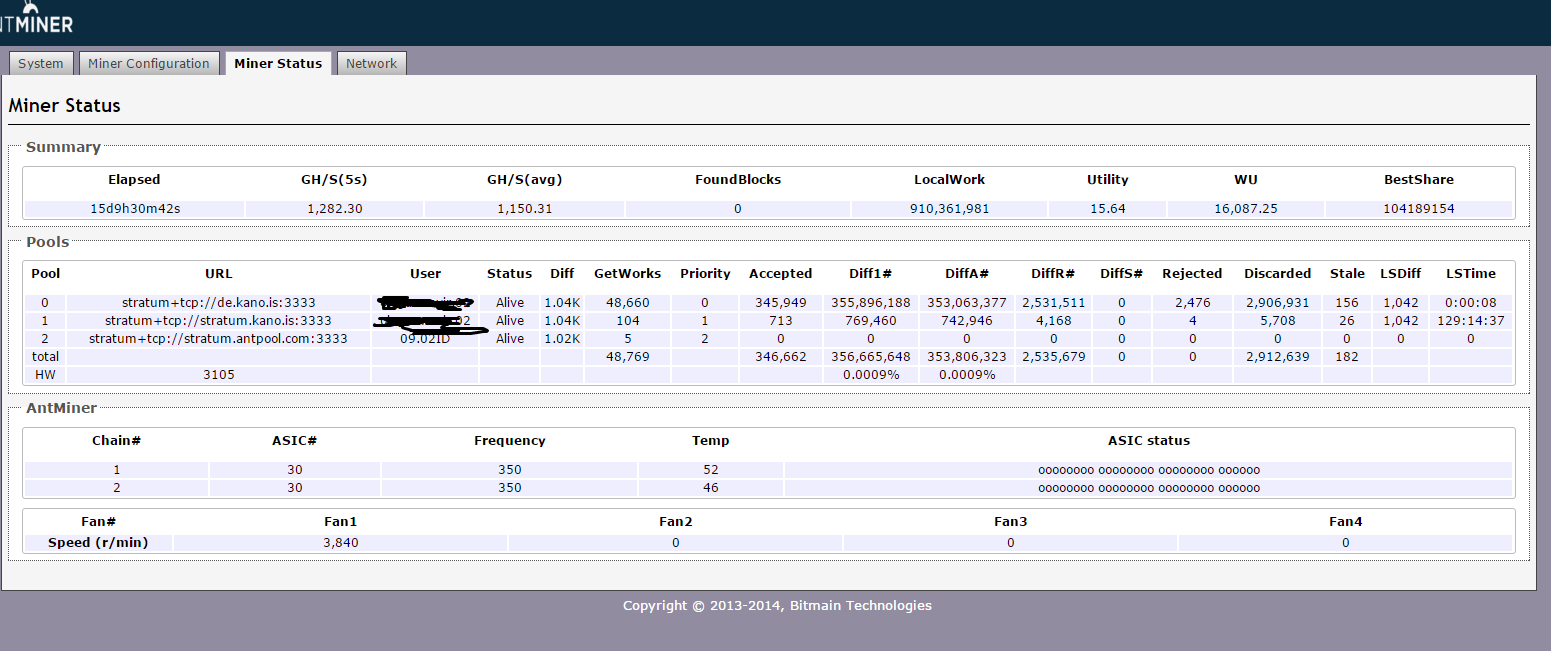Viewport: 1551px width, 651px height.
Task: Click the HW error count 3105
Action: pyautogui.click(x=218, y=375)
